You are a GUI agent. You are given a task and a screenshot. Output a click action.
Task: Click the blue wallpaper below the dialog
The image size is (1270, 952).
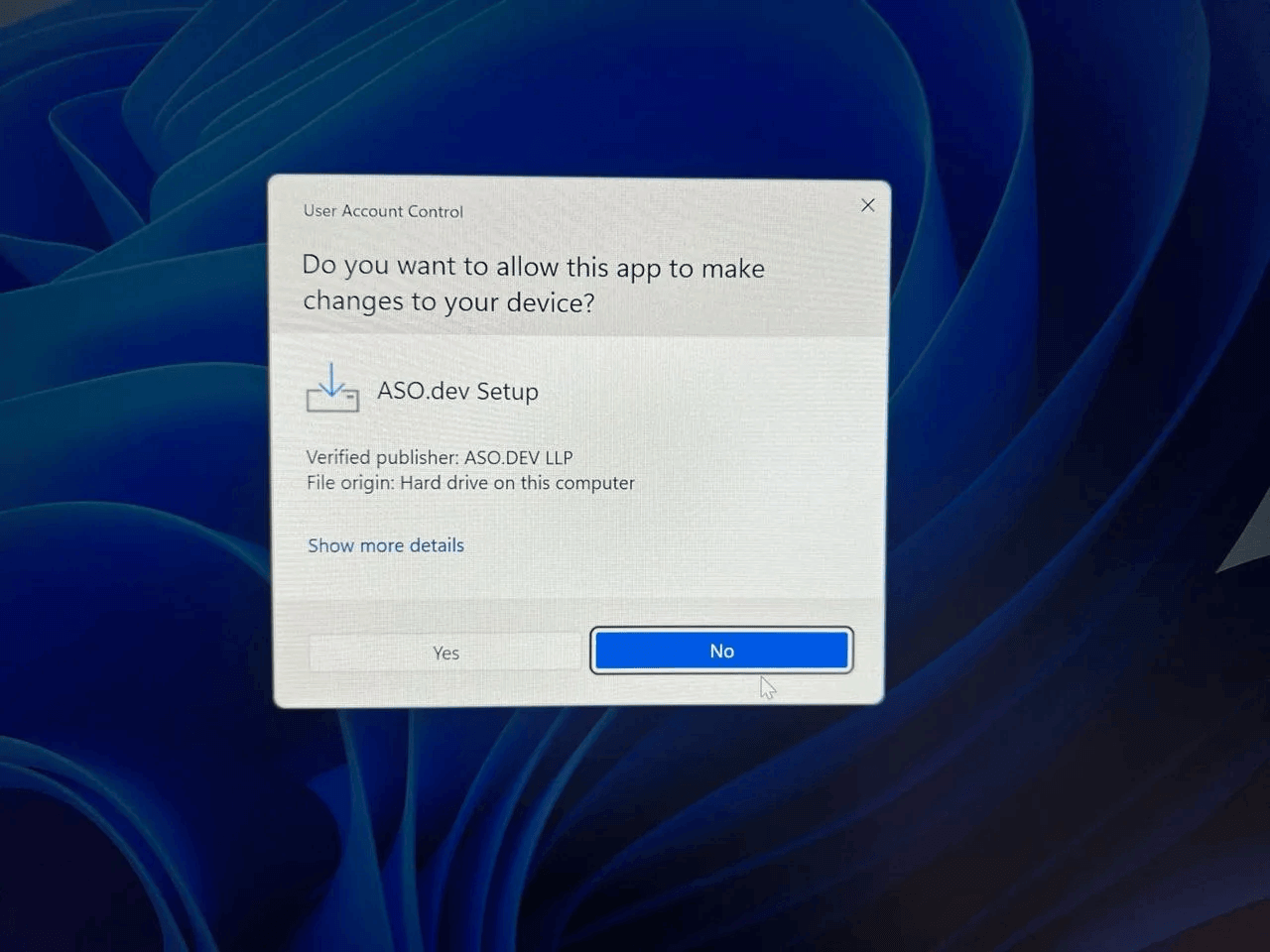(595, 823)
